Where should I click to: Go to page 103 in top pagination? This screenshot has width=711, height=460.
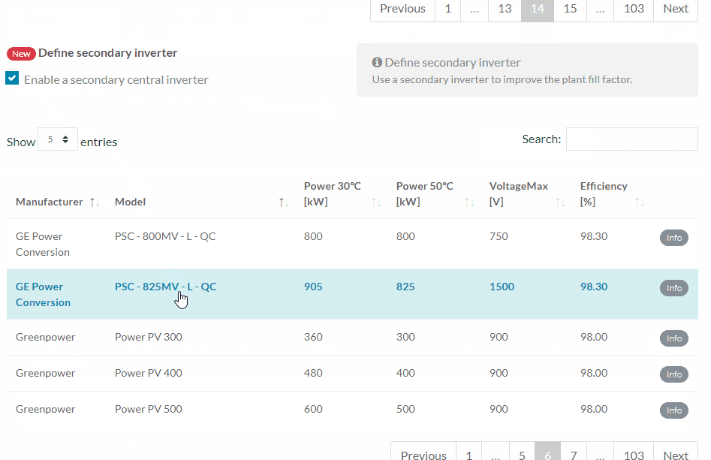click(633, 9)
